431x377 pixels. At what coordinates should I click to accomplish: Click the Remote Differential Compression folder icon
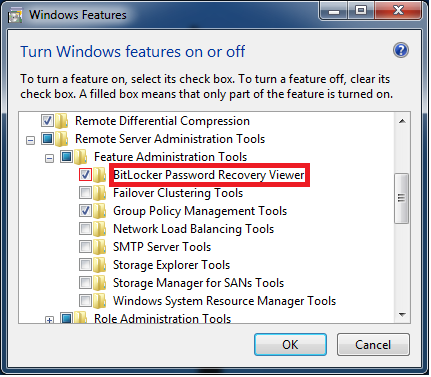pos(62,121)
